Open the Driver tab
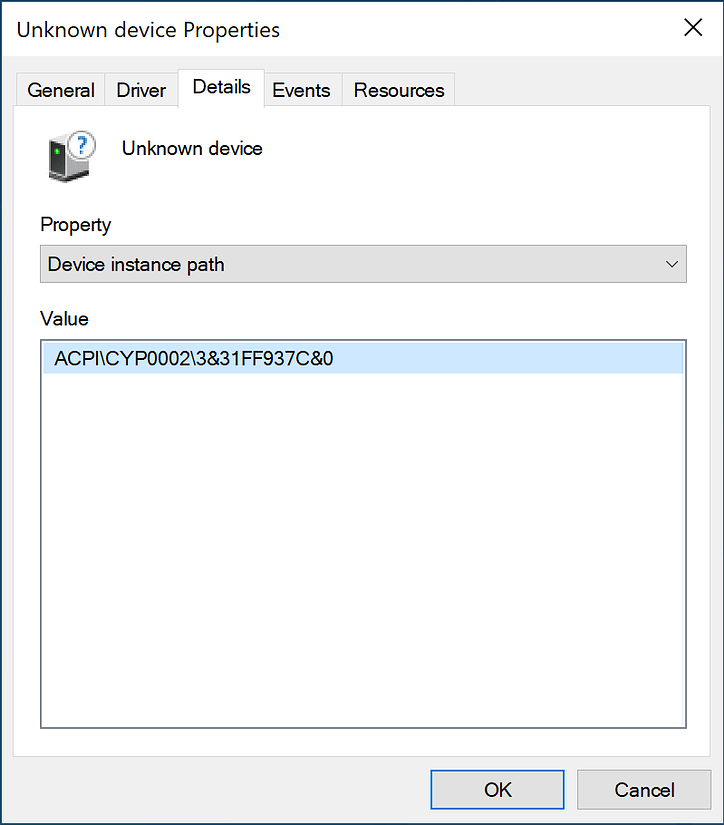 pyautogui.click(x=141, y=90)
